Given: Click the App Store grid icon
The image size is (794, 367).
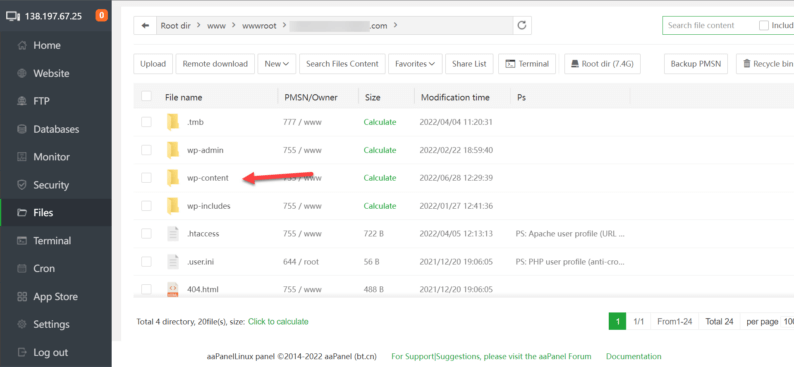Looking at the screenshot, I should coord(22,297).
